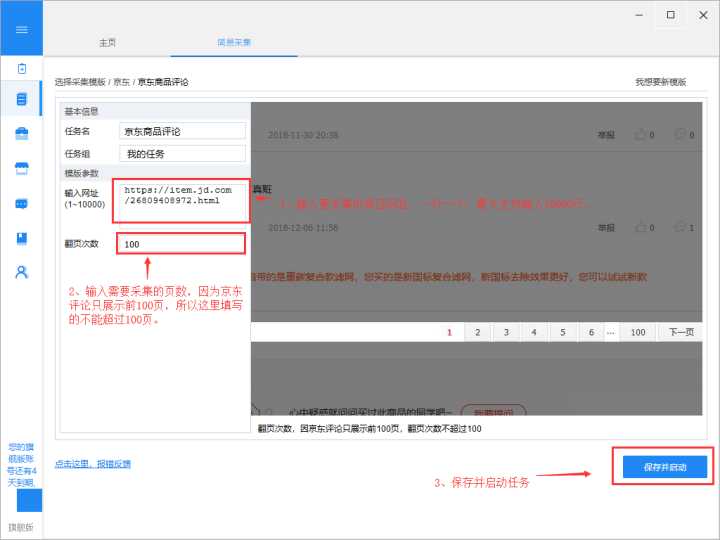Click 下一页 next page button

[681, 332]
